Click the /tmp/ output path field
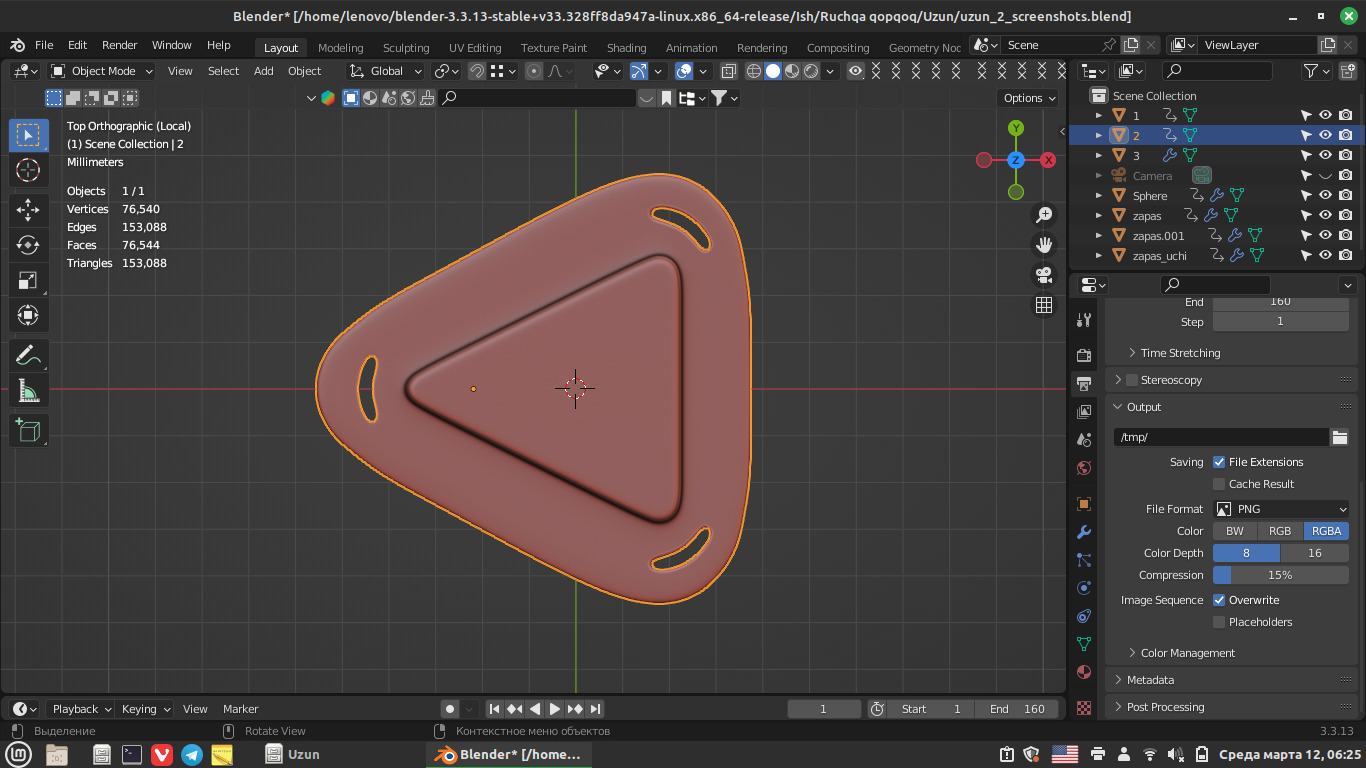This screenshot has width=1366, height=768. tap(1220, 437)
